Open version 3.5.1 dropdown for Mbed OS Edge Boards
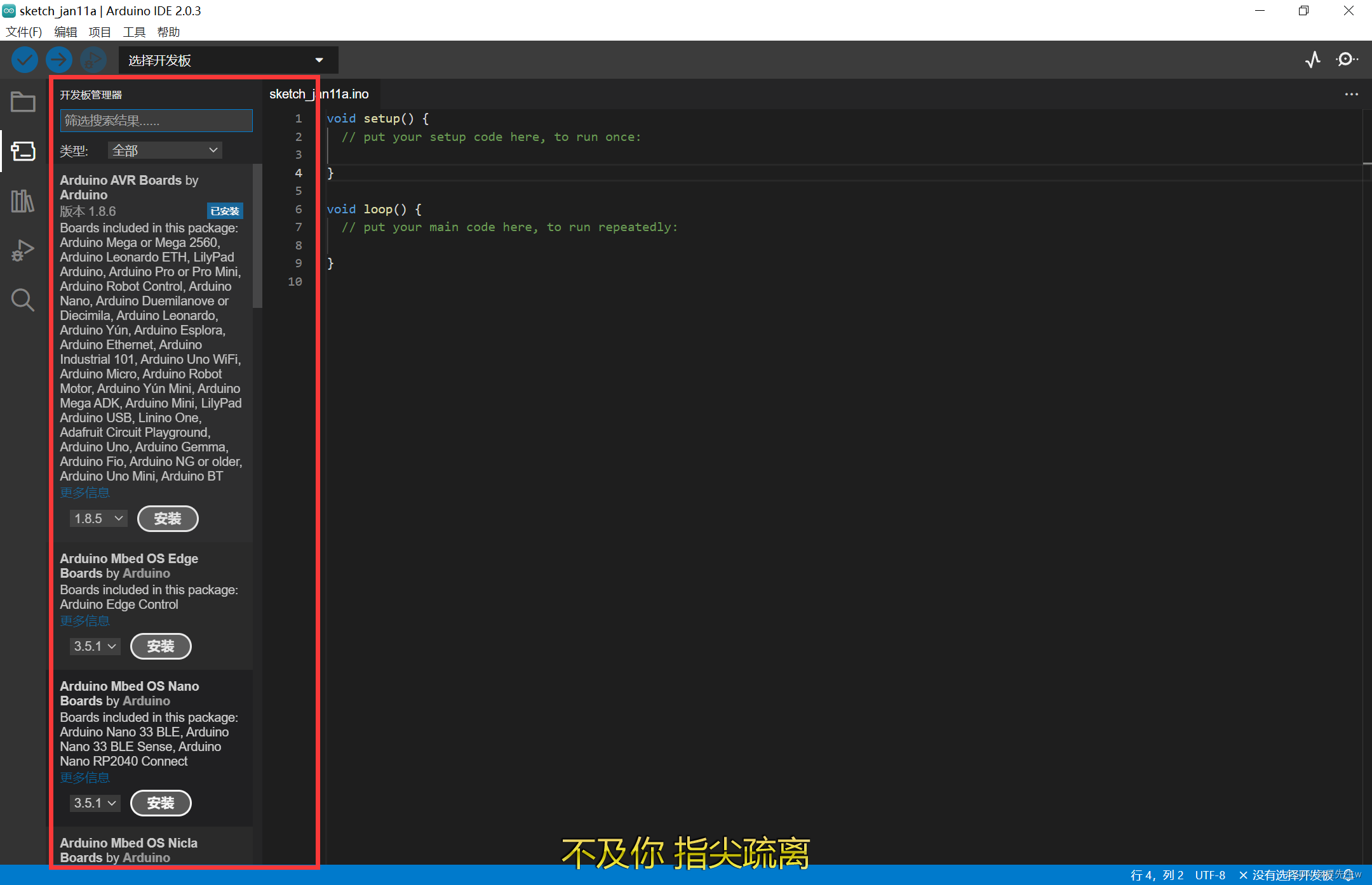1372x885 pixels. (x=95, y=646)
